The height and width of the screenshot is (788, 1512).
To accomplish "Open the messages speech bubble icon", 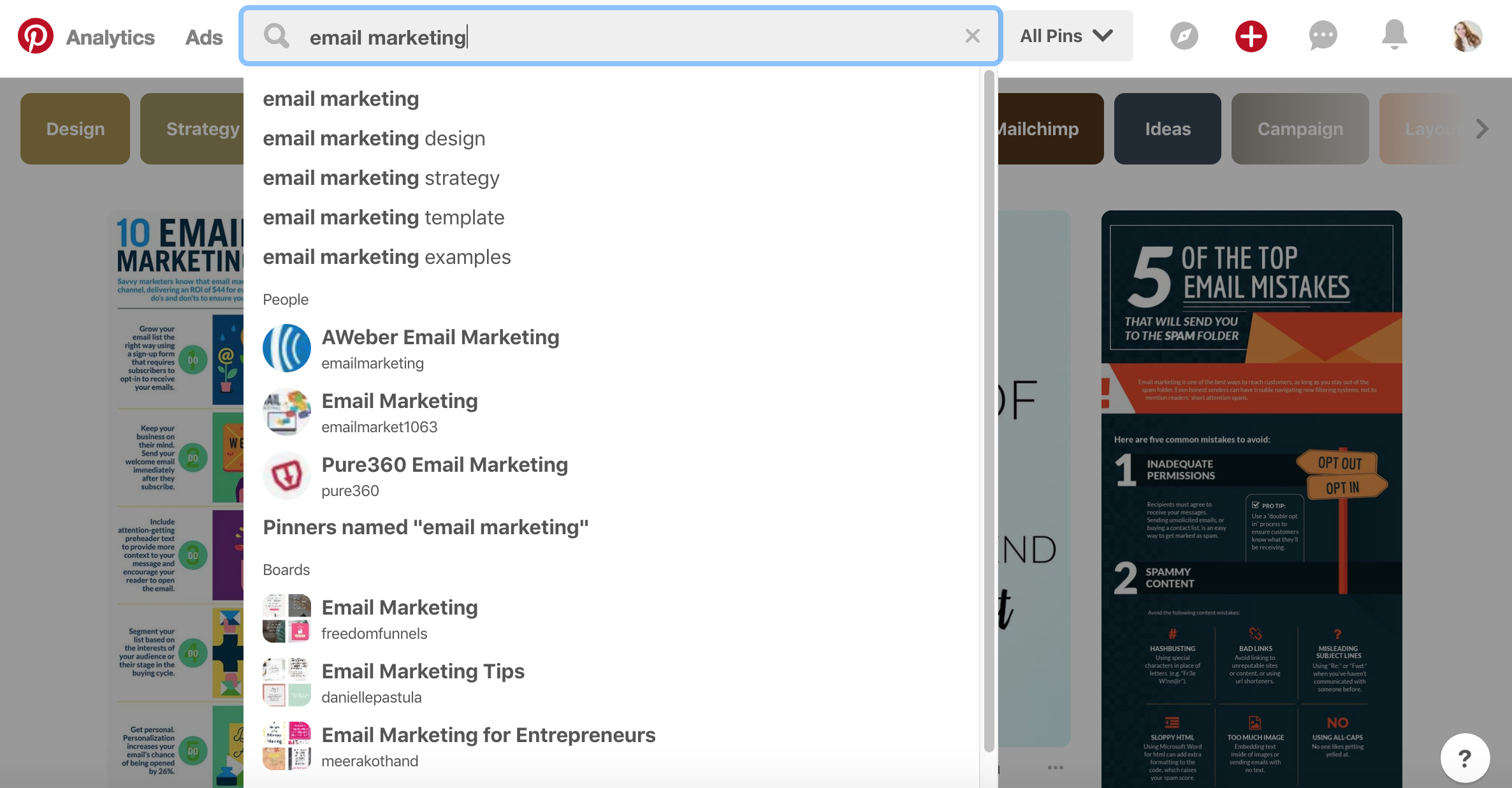I will [x=1323, y=36].
